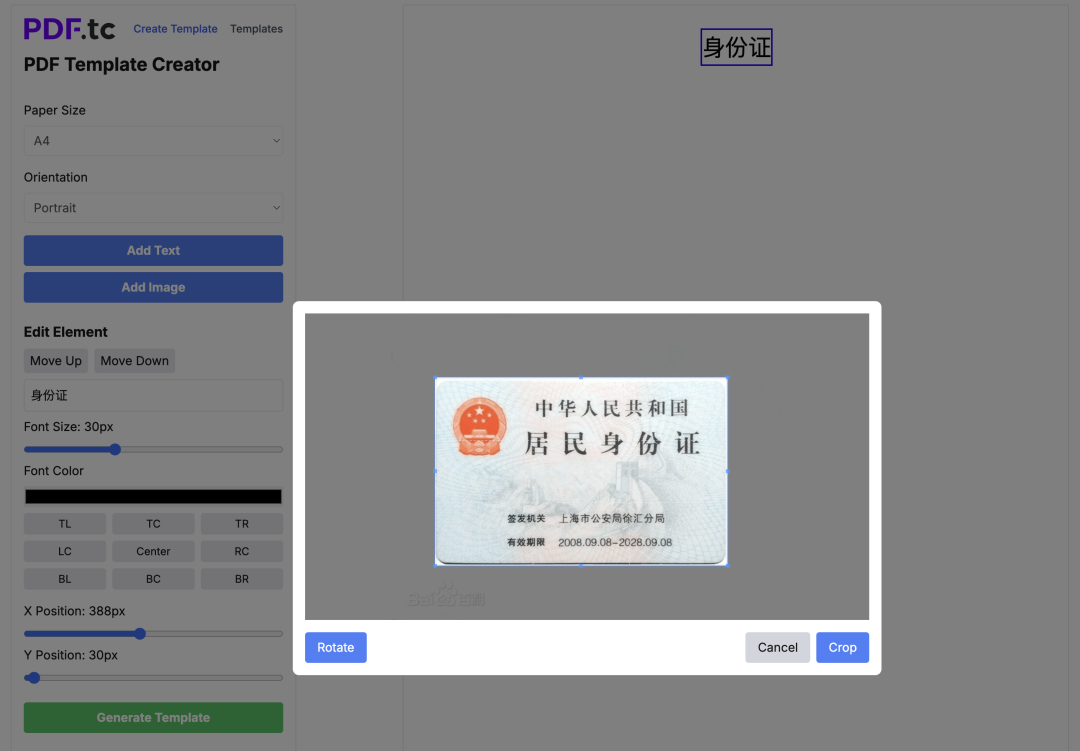This screenshot has width=1080, height=751.
Task: Click the crop box top-center edge handle
Action: click(x=581, y=378)
